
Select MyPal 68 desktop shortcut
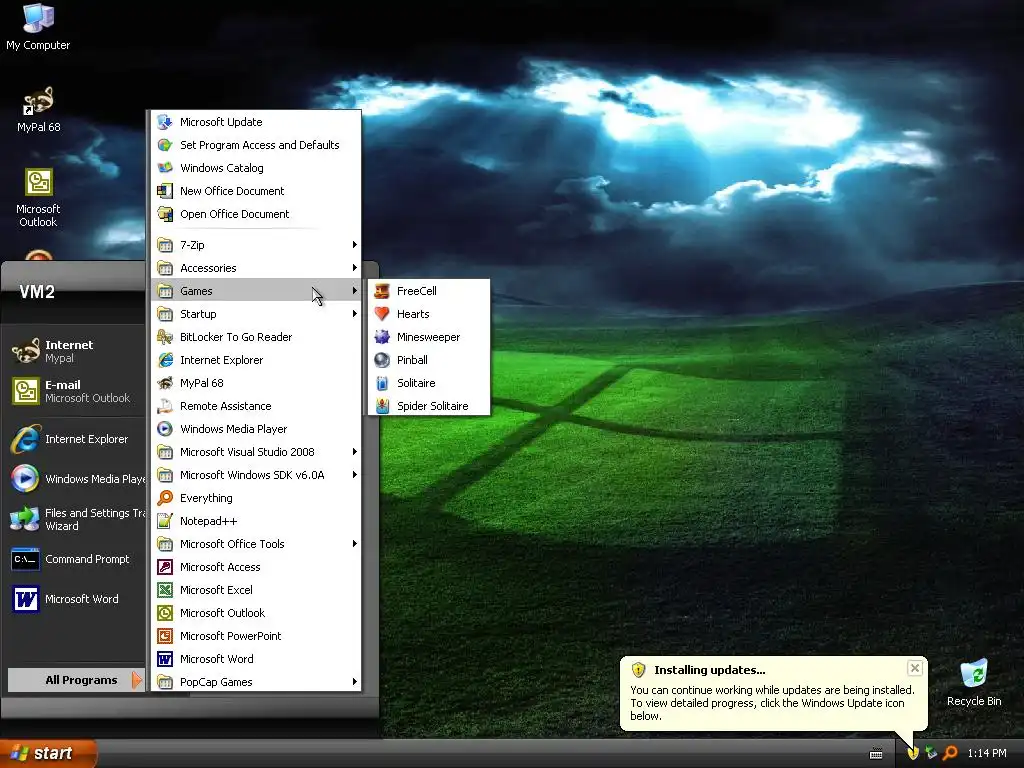pyautogui.click(x=39, y=109)
